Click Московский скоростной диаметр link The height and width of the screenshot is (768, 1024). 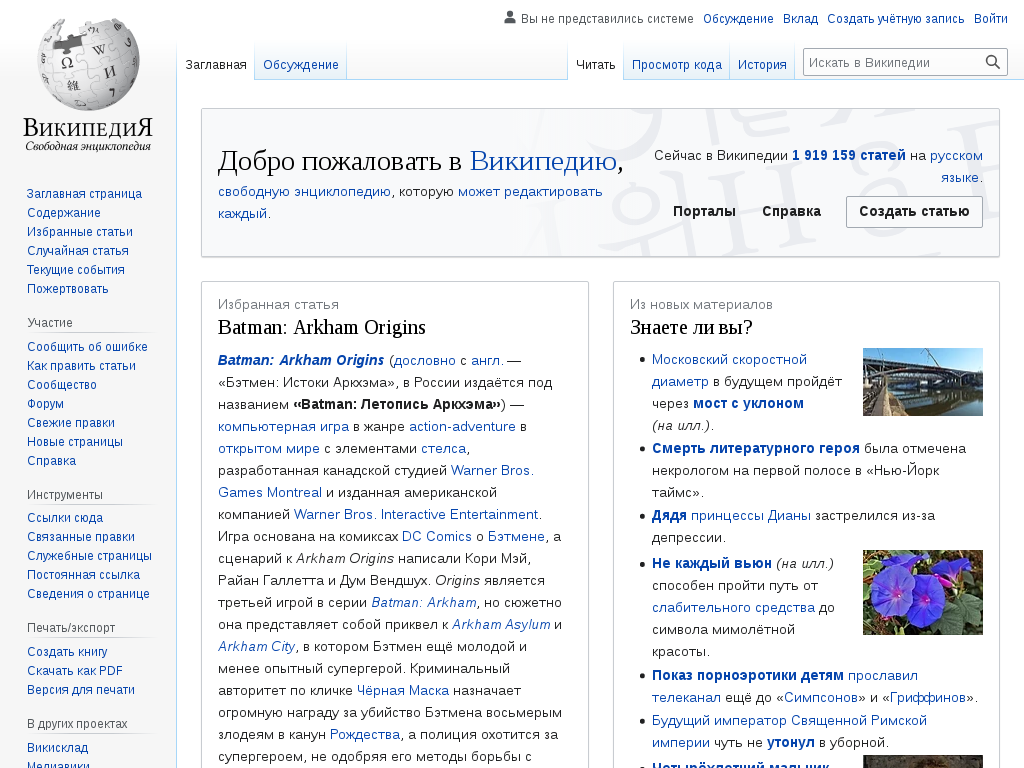(729, 370)
